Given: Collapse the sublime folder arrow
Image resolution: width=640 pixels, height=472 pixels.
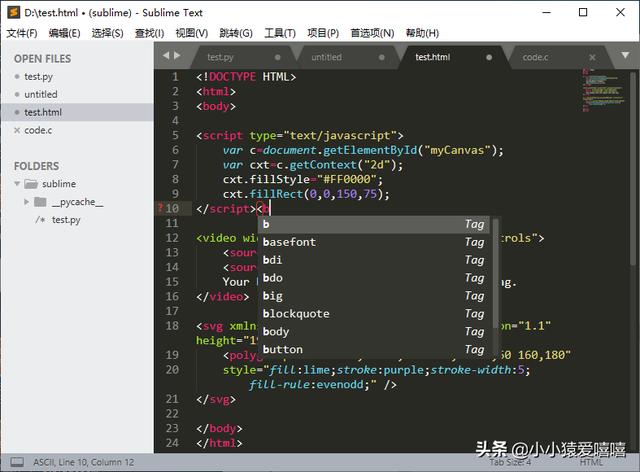Looking at the screenshot, I should click(x=17, y=184).
